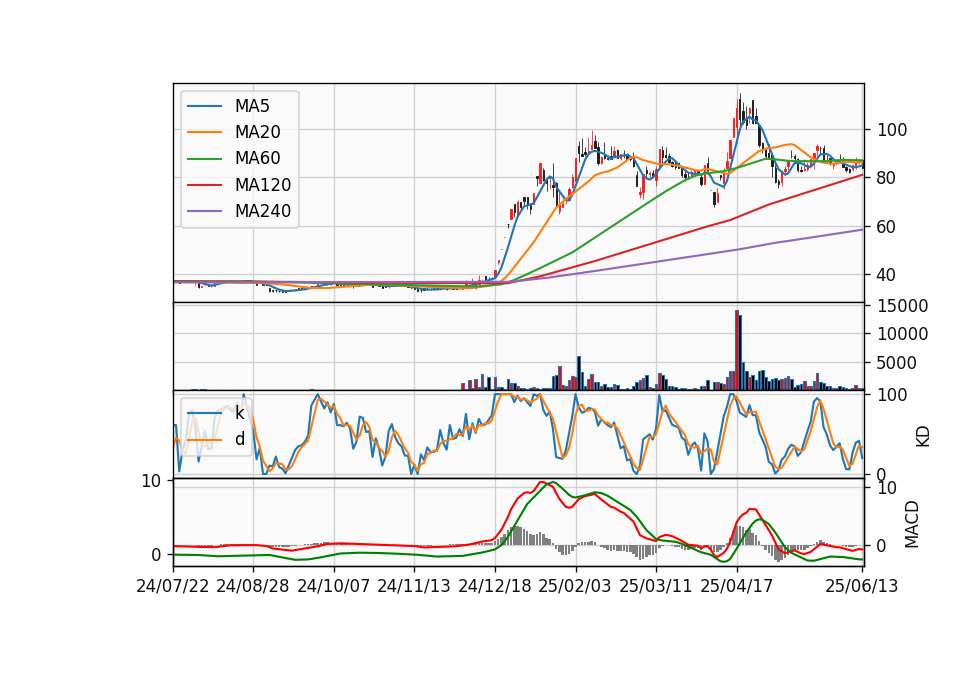Click the MA20 legend label
The image size is (960, 690).
tap(257, 132)
